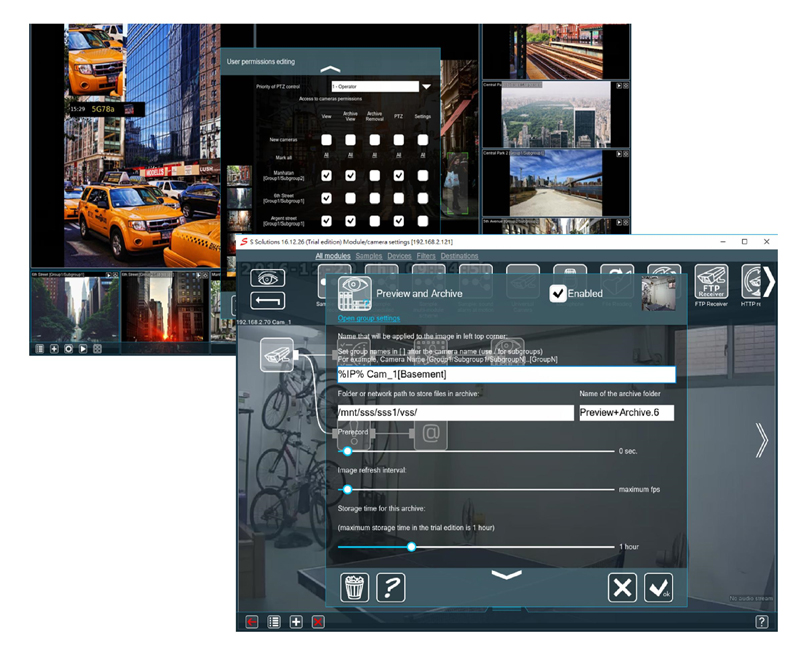Toggle the Enabled checkbox for Preview and Archive
Viewport: 800px width, 650px height.
(x=558, y=293)
